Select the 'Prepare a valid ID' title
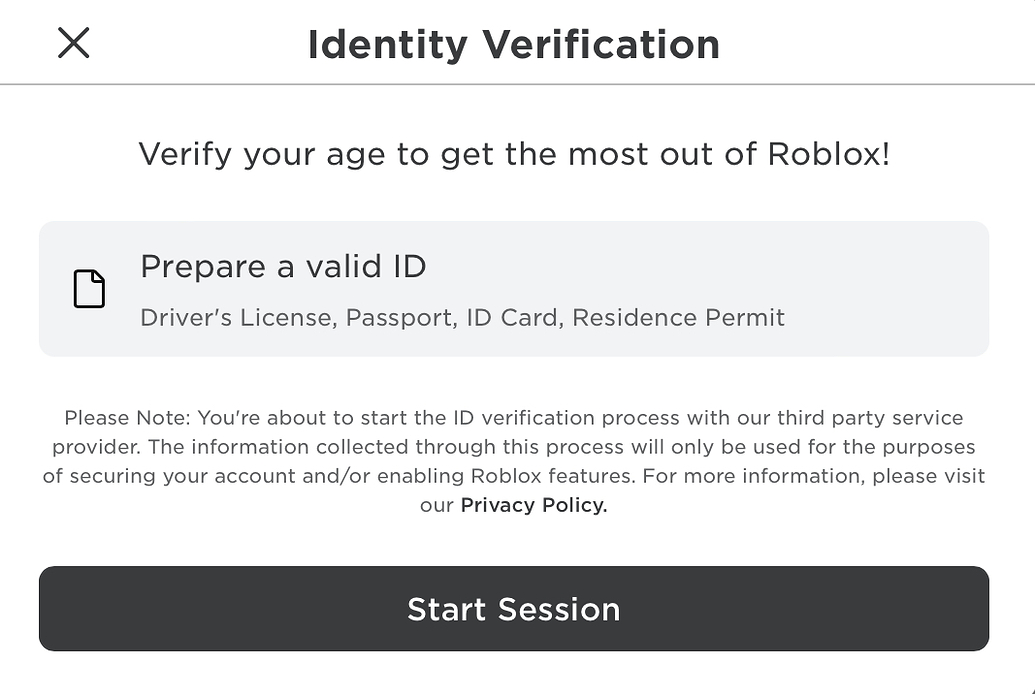 283,267
